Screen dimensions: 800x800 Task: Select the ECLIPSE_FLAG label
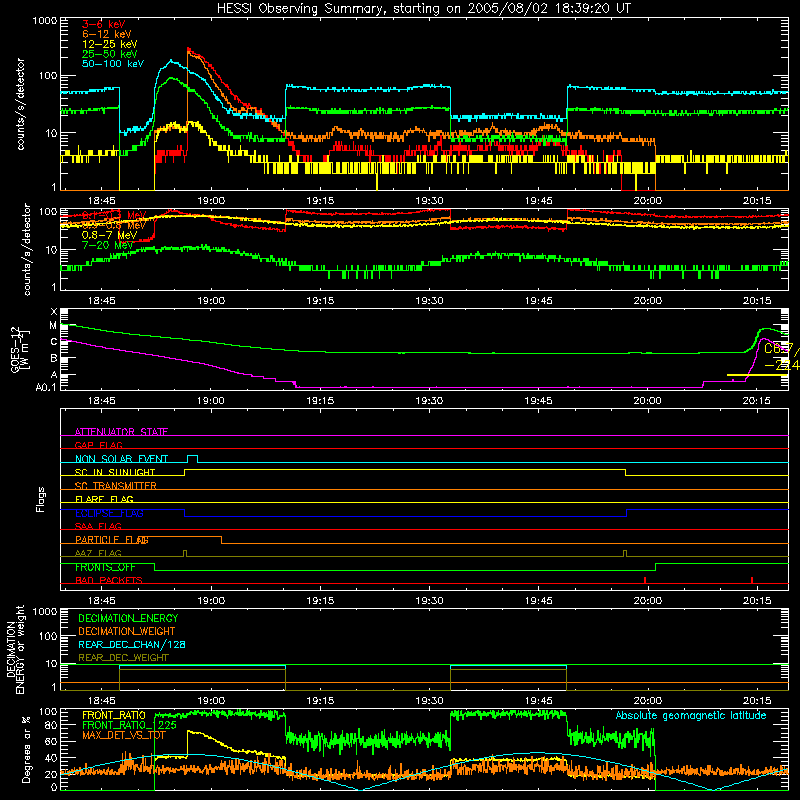pyautogui.click(x=109, y=513)
